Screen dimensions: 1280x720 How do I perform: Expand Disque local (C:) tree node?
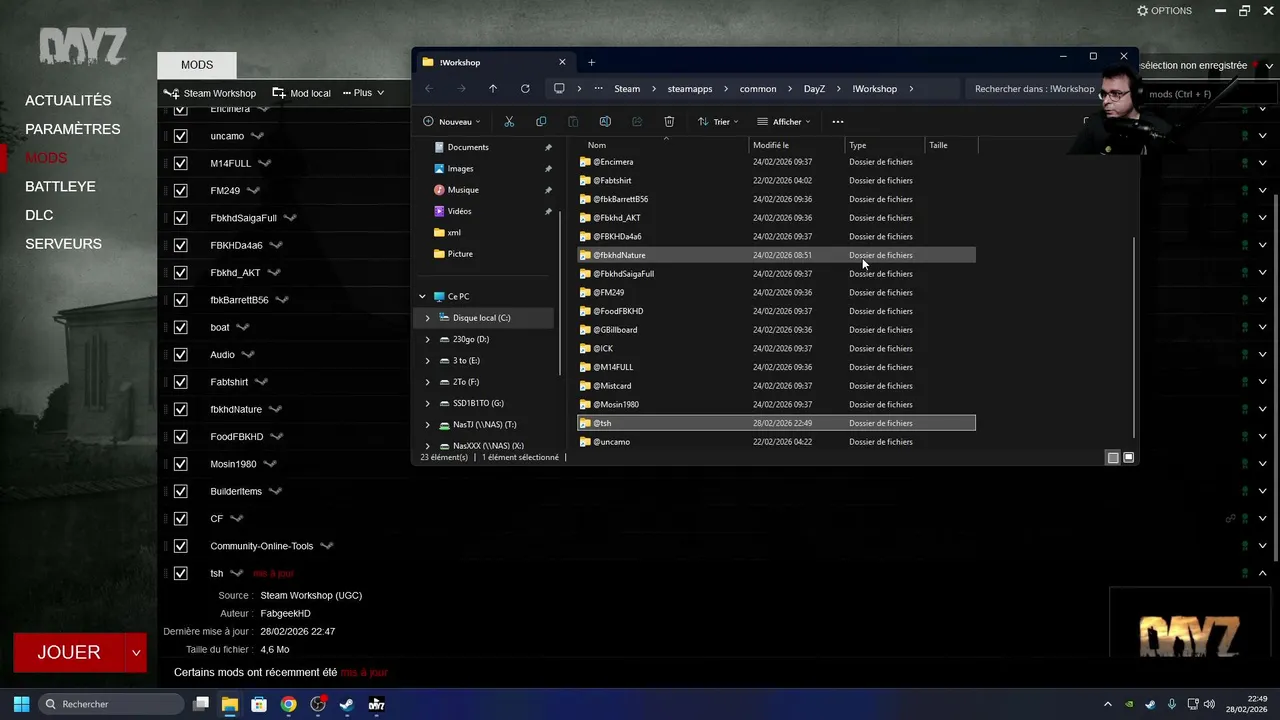[x=428, y=318]
